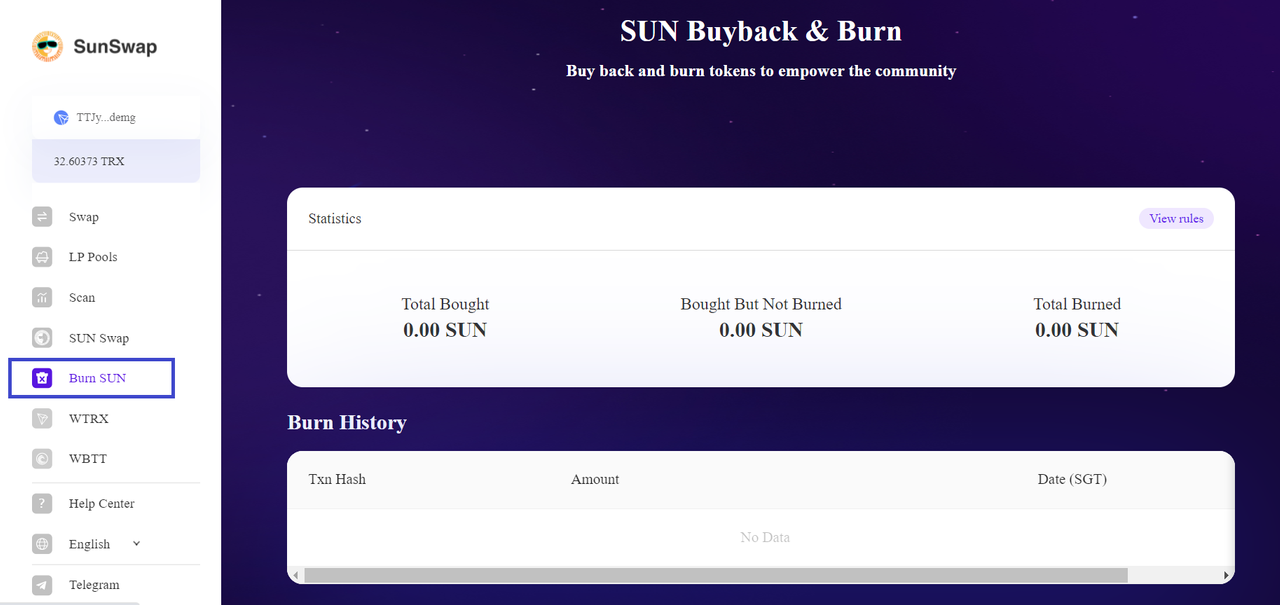The width and height of the screenshot is (1280, 605).
Task: Click the Burn SUN purple icon
Action: tap(42, 378)
